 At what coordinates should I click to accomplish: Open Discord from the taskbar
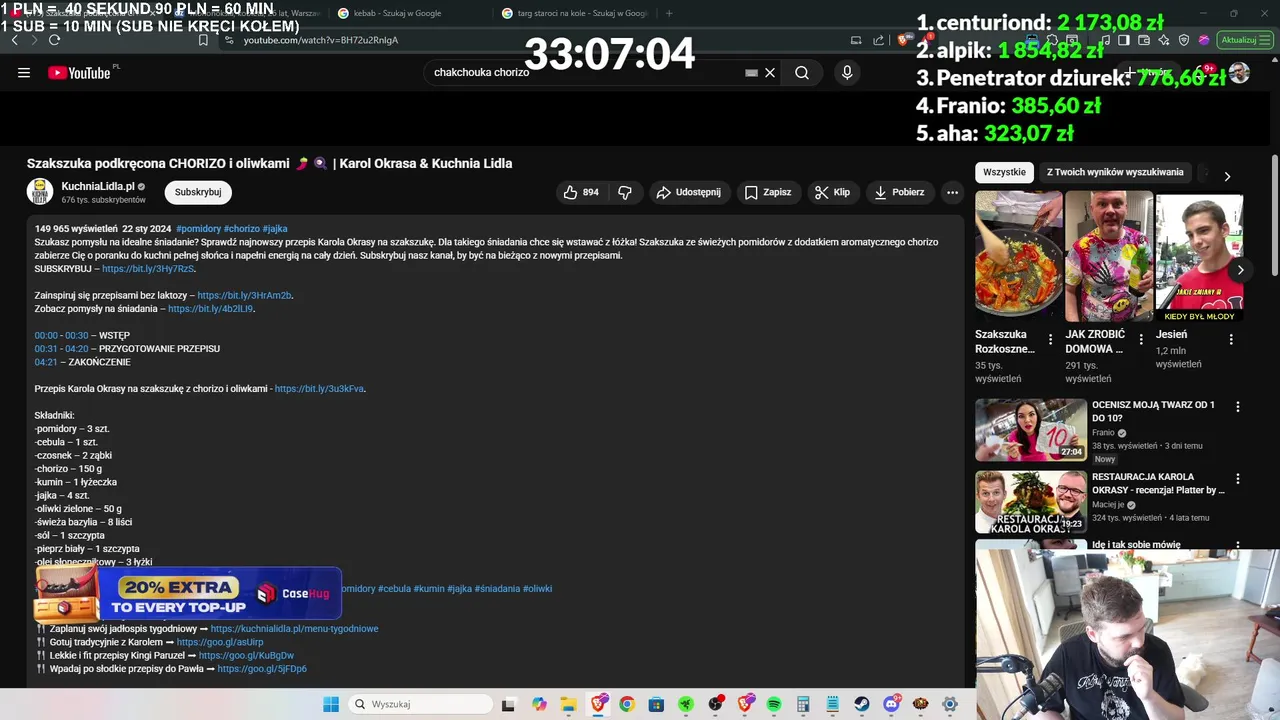click(891, 704)
